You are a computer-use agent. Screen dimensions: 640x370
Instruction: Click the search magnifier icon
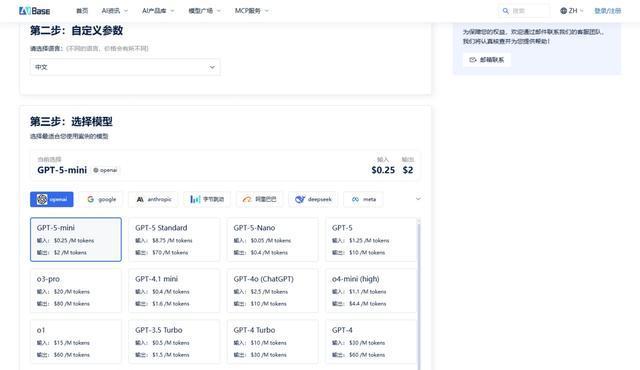tap(506, 11)
